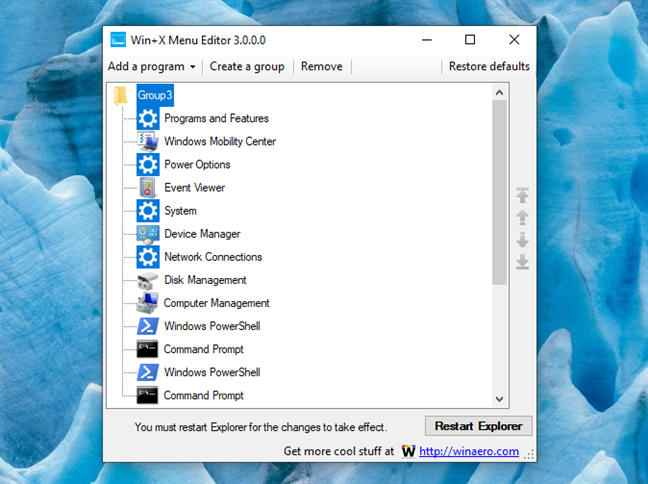Click Create a group in toolbar
This screenshot has height=484, width=648.
tap(247, 67)
